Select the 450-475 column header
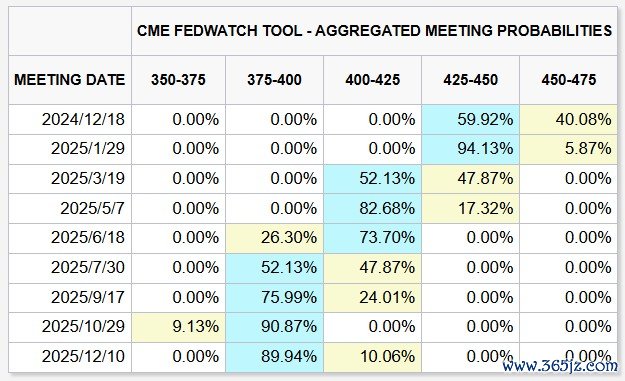 (x=568, y=80)
